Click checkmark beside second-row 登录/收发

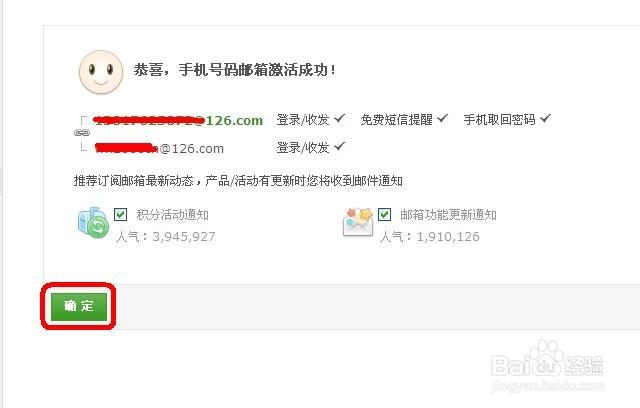(x=340, y=146)
